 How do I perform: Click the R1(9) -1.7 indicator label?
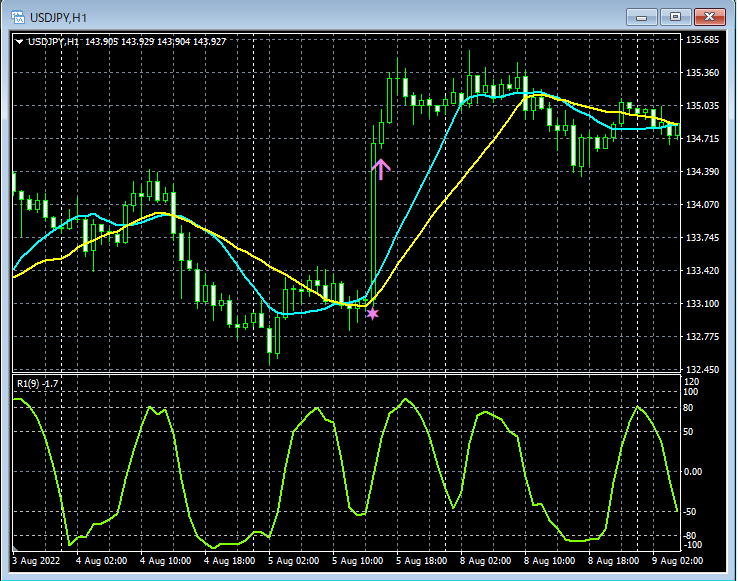click(38, 384)
